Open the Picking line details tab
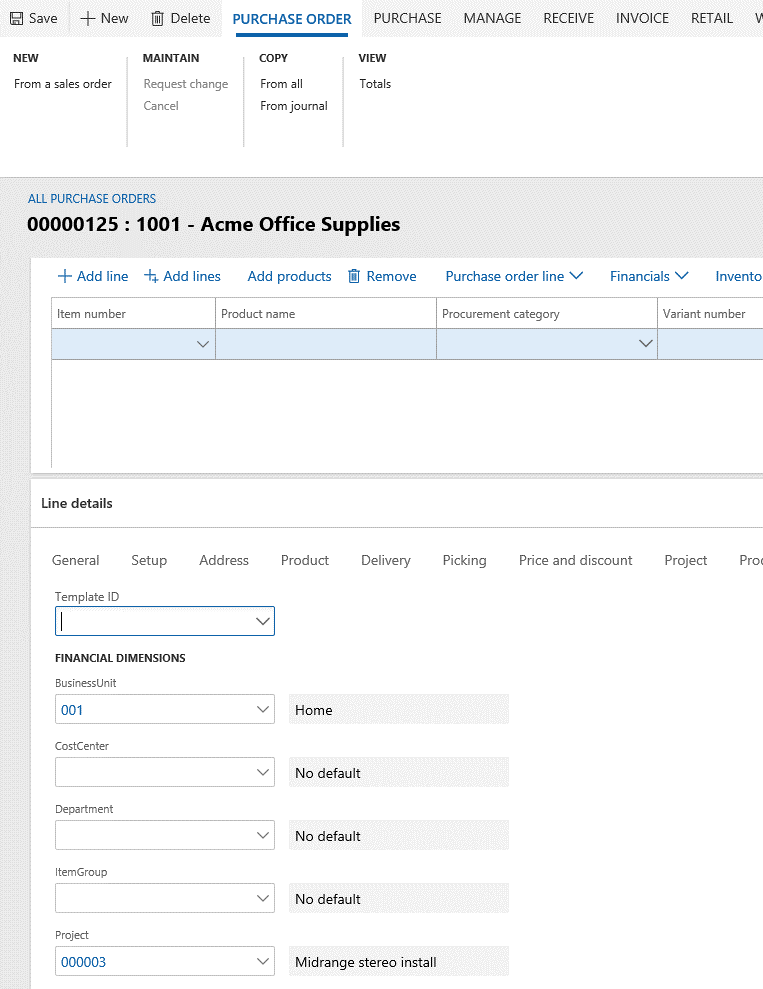Viewport: 763px width, 989px height. coord(464,560)
